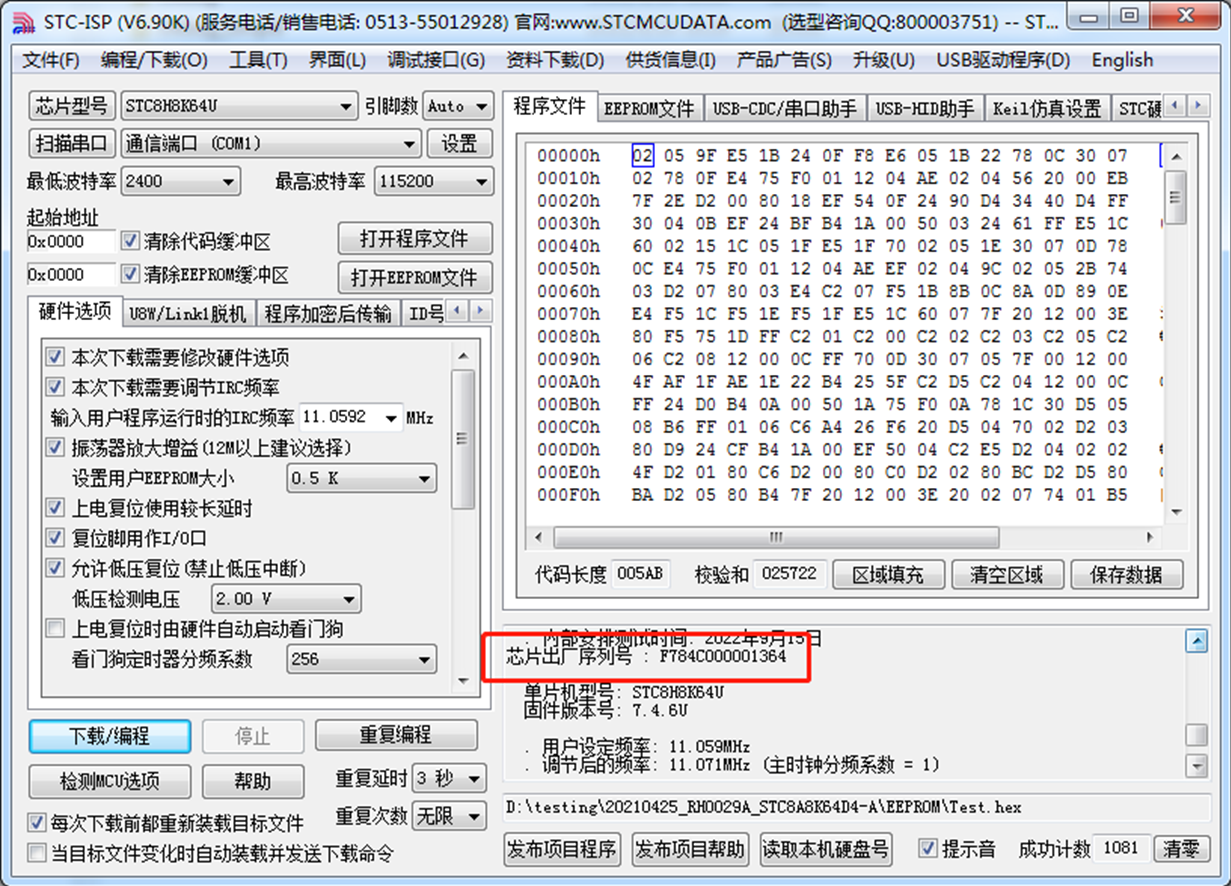1231x886 pixels.
Task: Click hex view scrollbar up arrow
Action: (x=1176, y=156)
